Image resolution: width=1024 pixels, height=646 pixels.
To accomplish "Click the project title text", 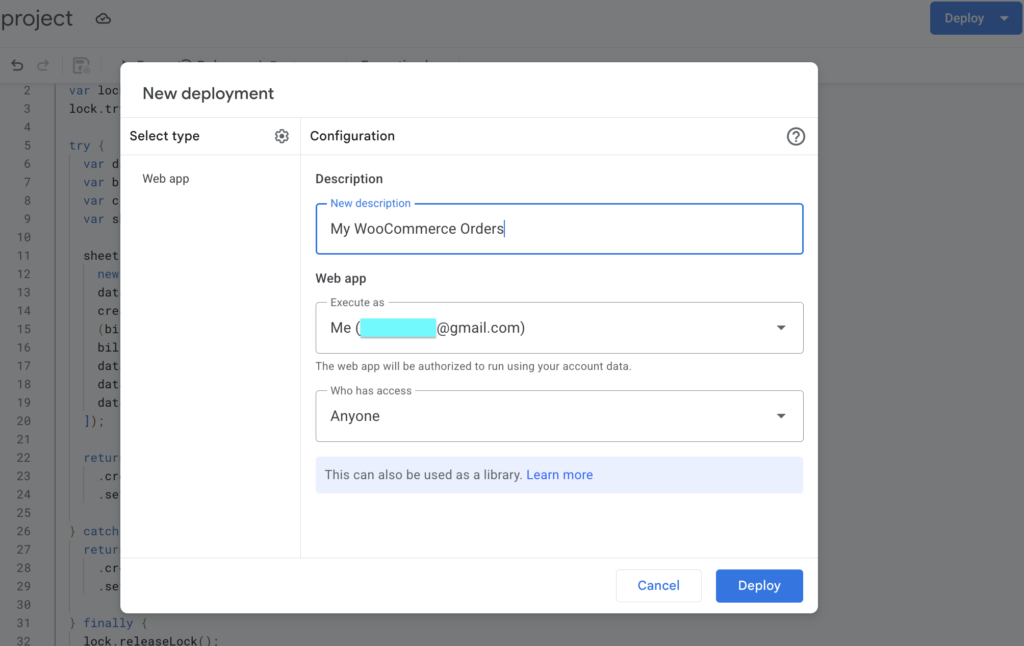I will [37, 19].
